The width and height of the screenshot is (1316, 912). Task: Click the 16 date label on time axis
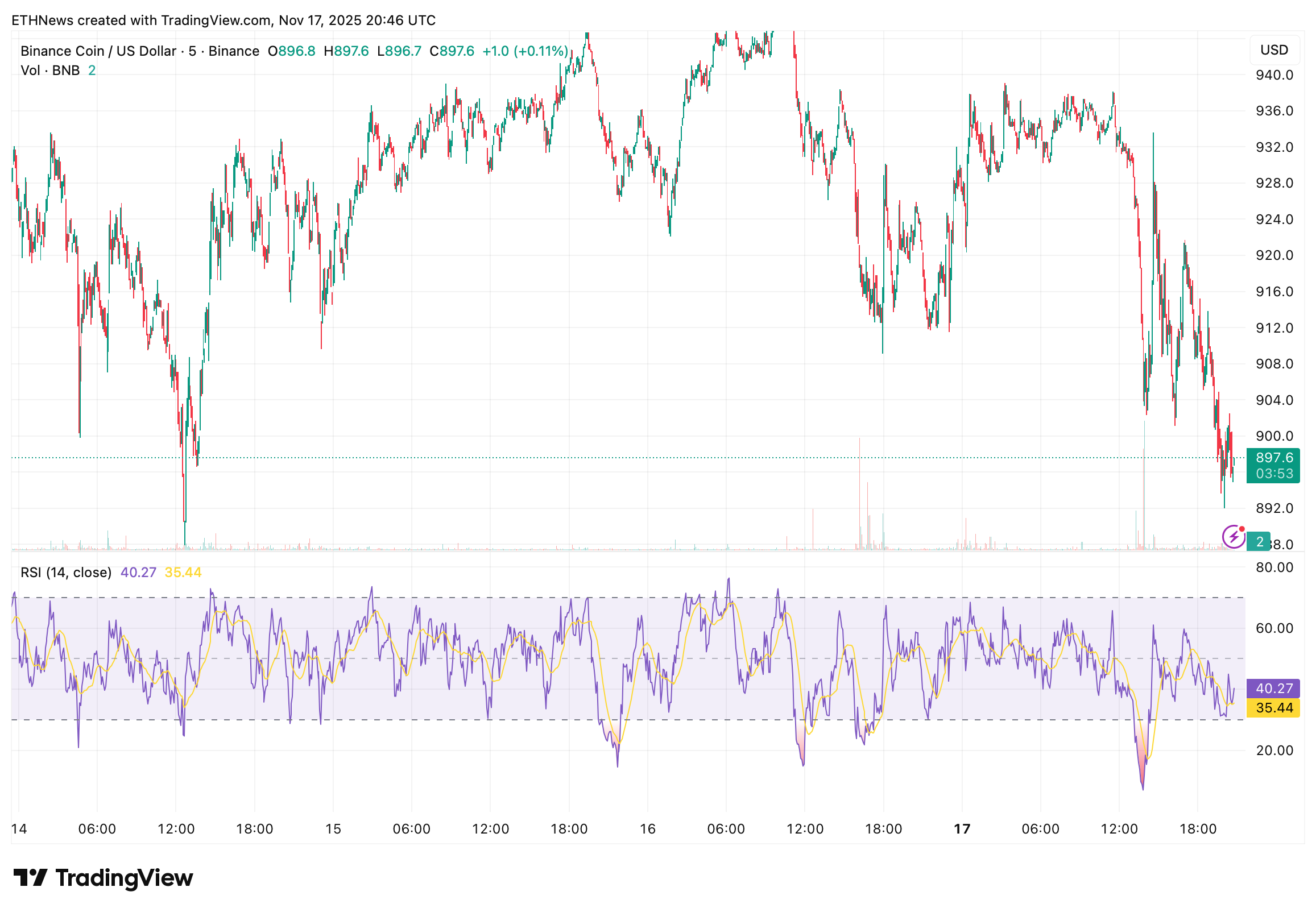tap(647, 829)
